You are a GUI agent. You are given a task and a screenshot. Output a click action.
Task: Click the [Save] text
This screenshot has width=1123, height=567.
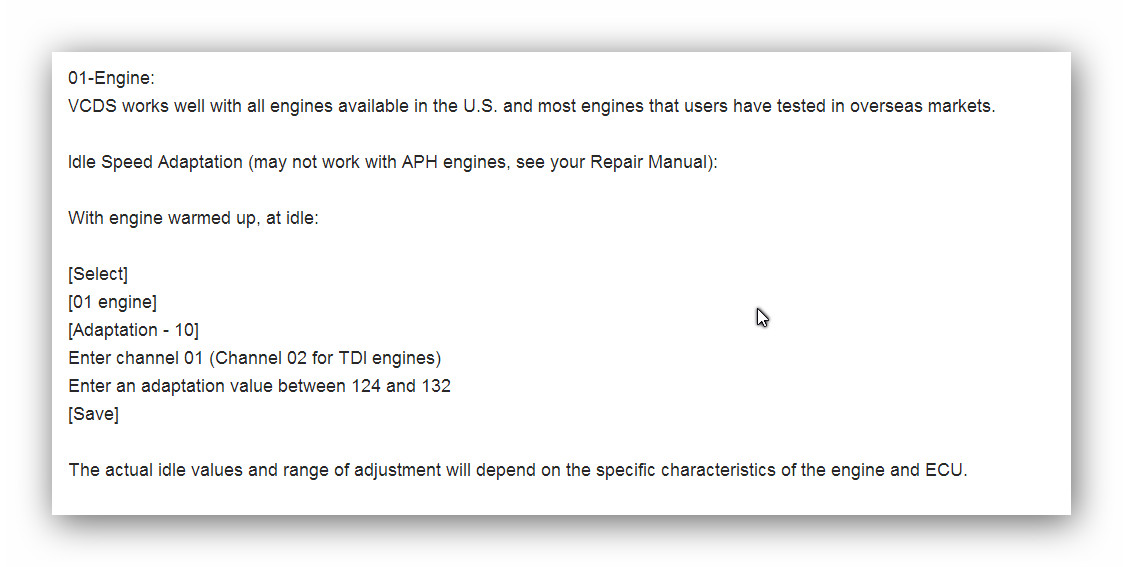(x=93, y=414)
